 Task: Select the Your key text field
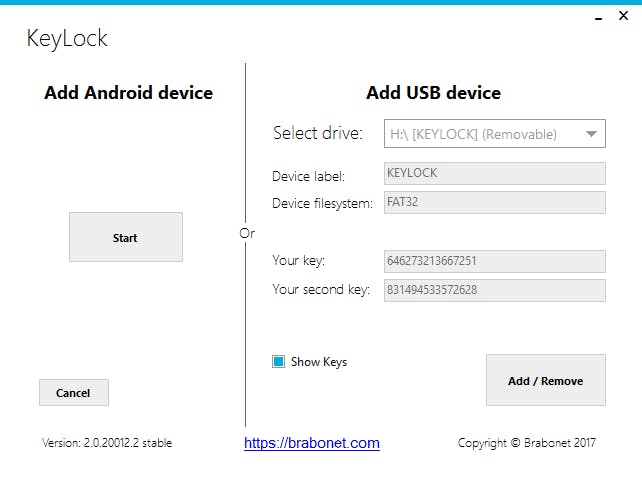click(494, 261)
